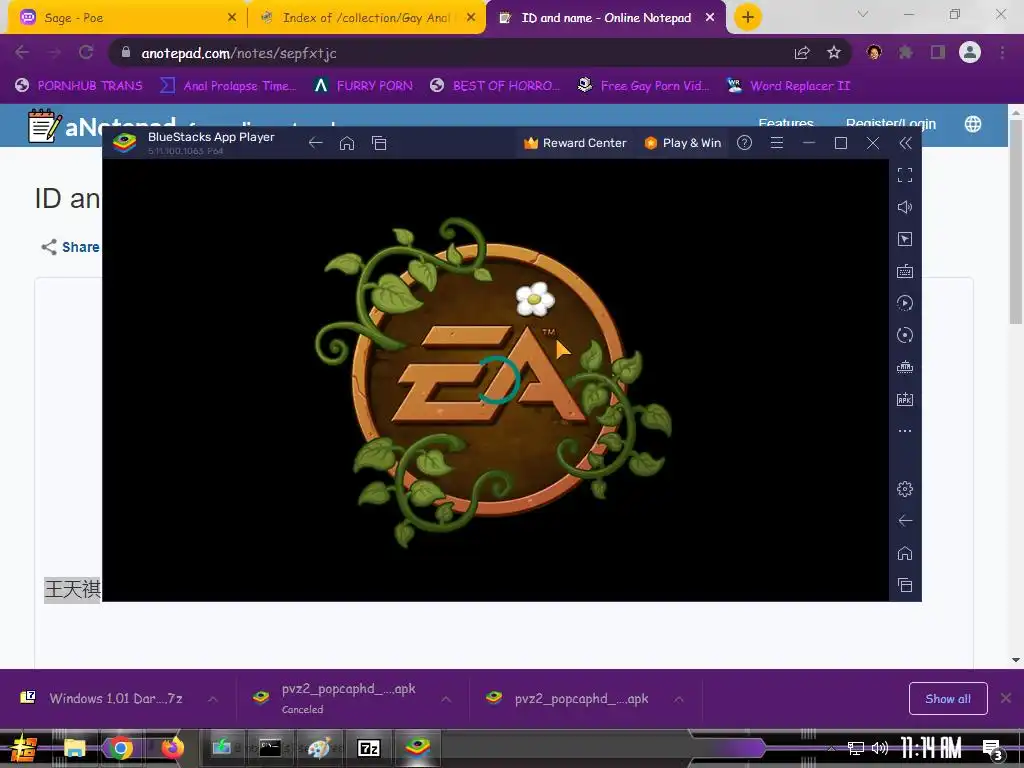Click the back arrow in BlueStacks title bar

315,143
